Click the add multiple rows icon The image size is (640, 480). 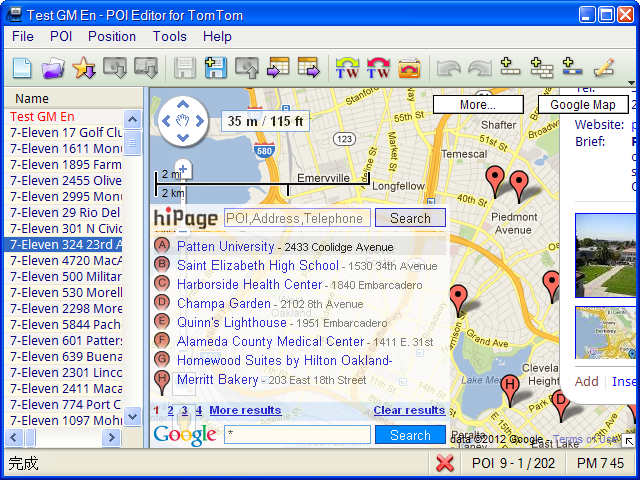[542, 68]
